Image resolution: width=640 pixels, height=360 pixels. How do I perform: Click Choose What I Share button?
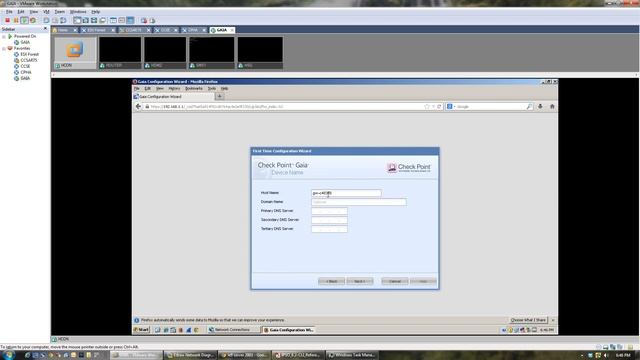tap(528, 320)
